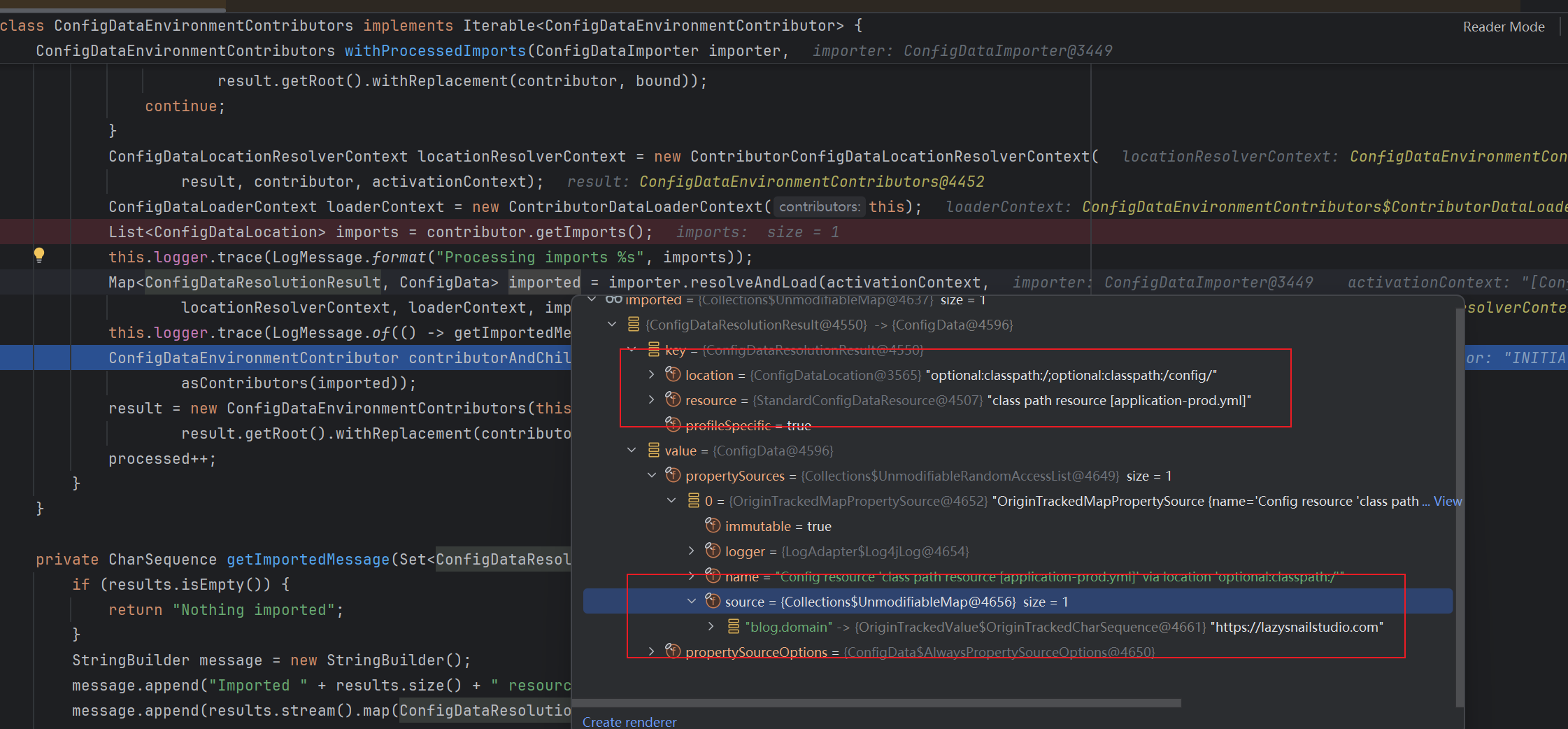Screen dimensions: 1568x729
Task: Click the imported variable in code
Action: click(544, 282)
